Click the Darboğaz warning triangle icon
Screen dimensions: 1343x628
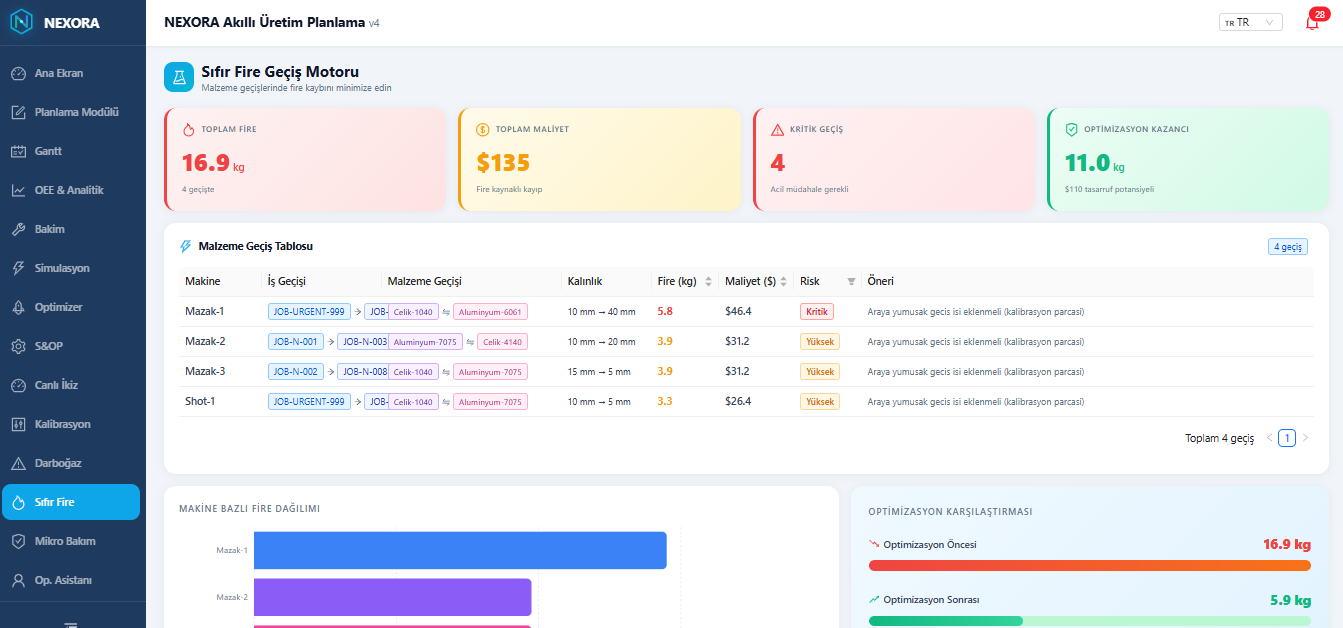[18, 463]
